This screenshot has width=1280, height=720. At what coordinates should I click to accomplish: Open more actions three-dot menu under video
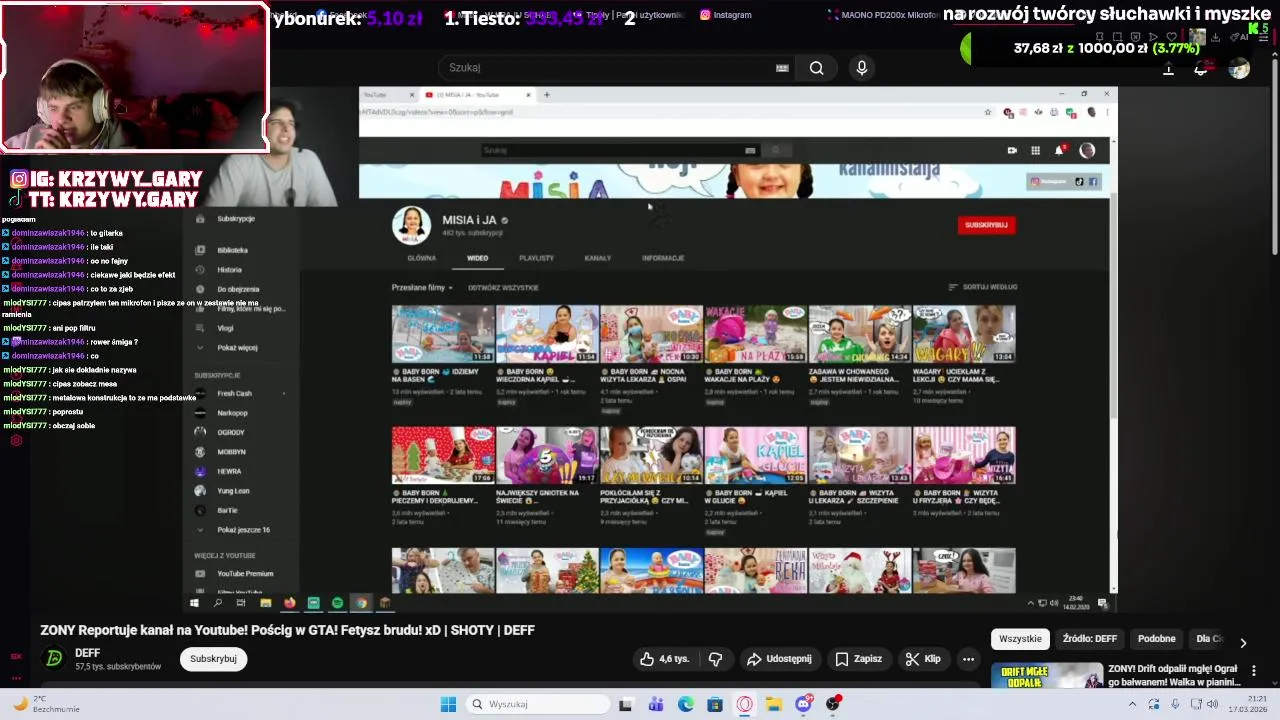[x=968, y=659]
